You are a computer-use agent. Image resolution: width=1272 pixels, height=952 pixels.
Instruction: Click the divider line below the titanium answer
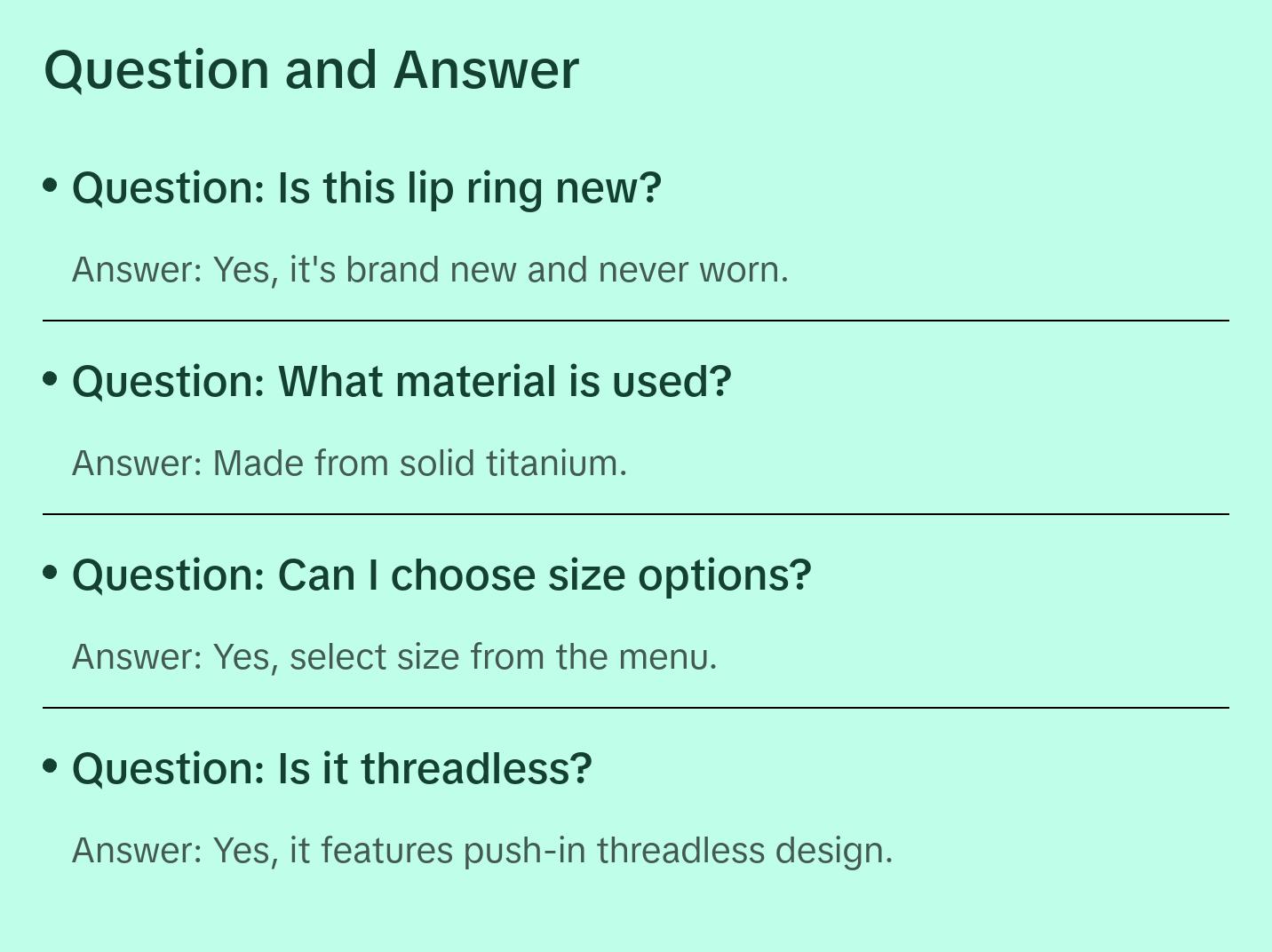coord(636,514)
